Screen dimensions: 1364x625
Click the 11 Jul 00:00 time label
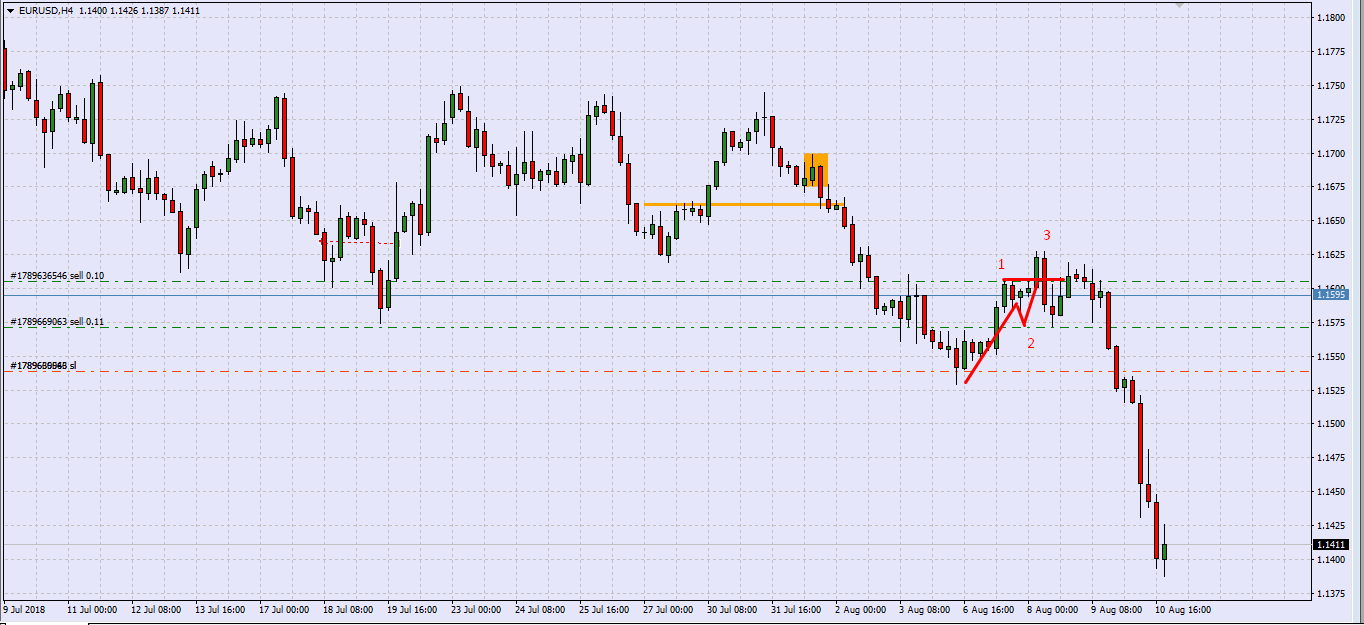(94, 608)
